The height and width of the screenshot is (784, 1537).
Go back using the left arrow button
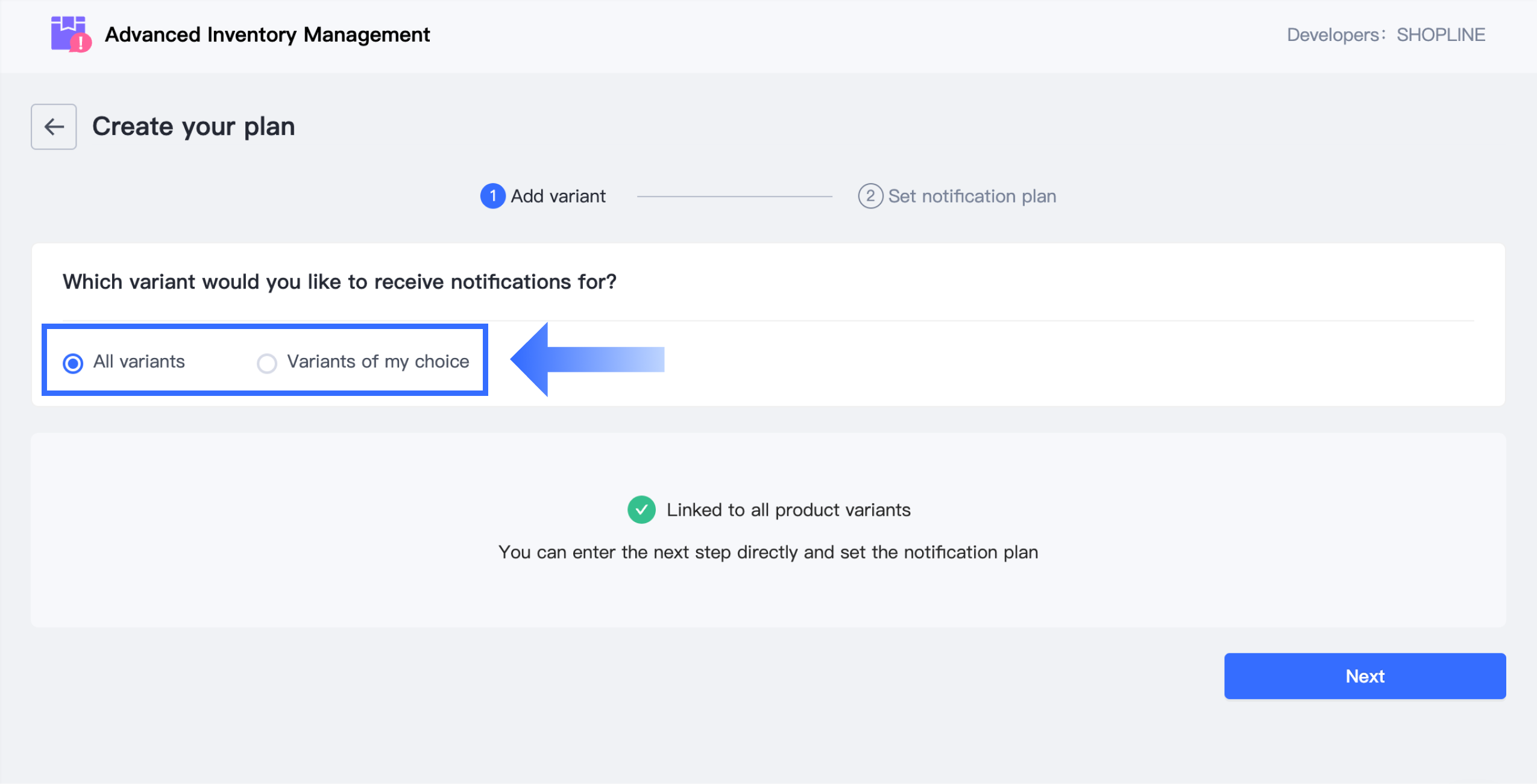tap(54, 127)
